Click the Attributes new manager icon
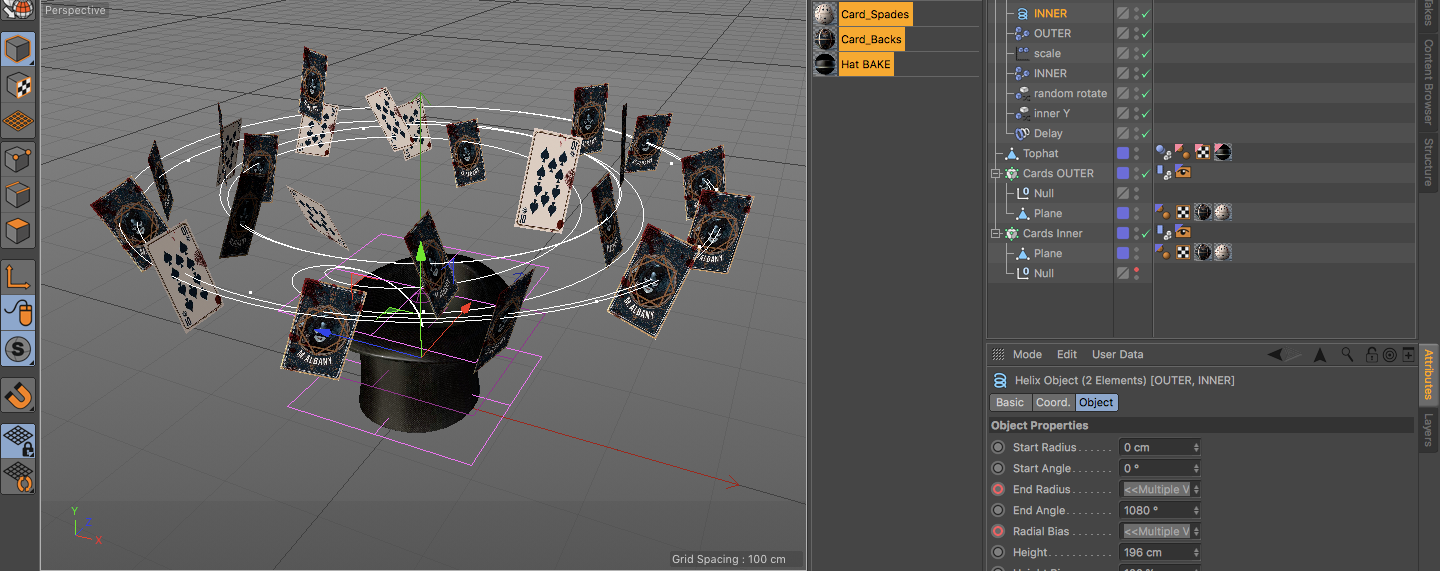 1408,354
